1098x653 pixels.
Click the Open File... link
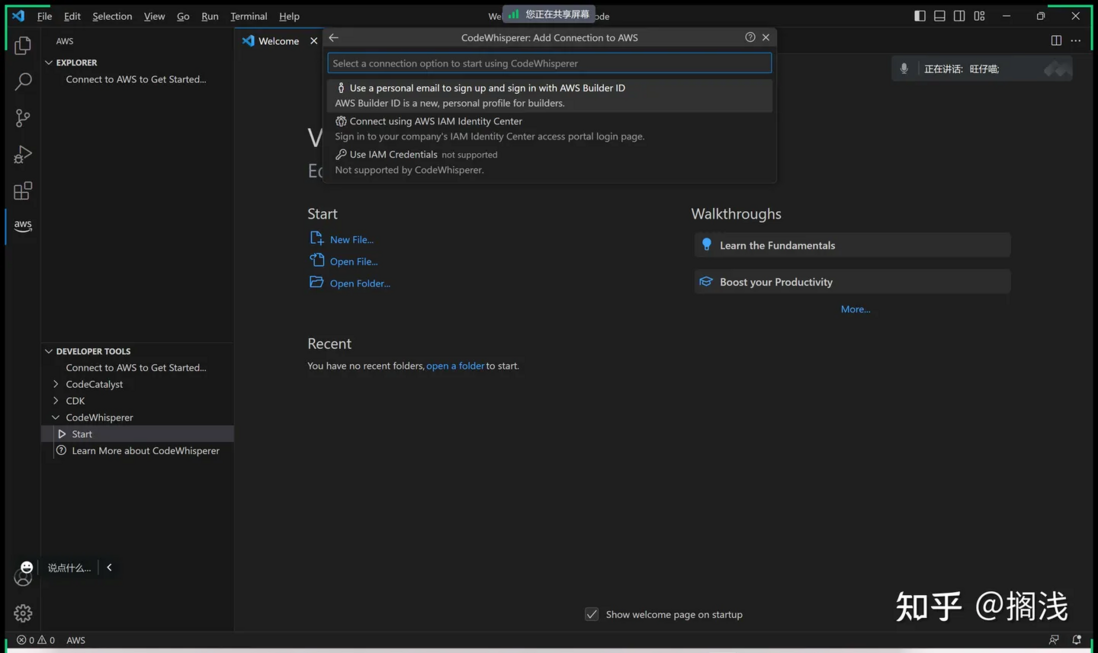click(354, 261)
